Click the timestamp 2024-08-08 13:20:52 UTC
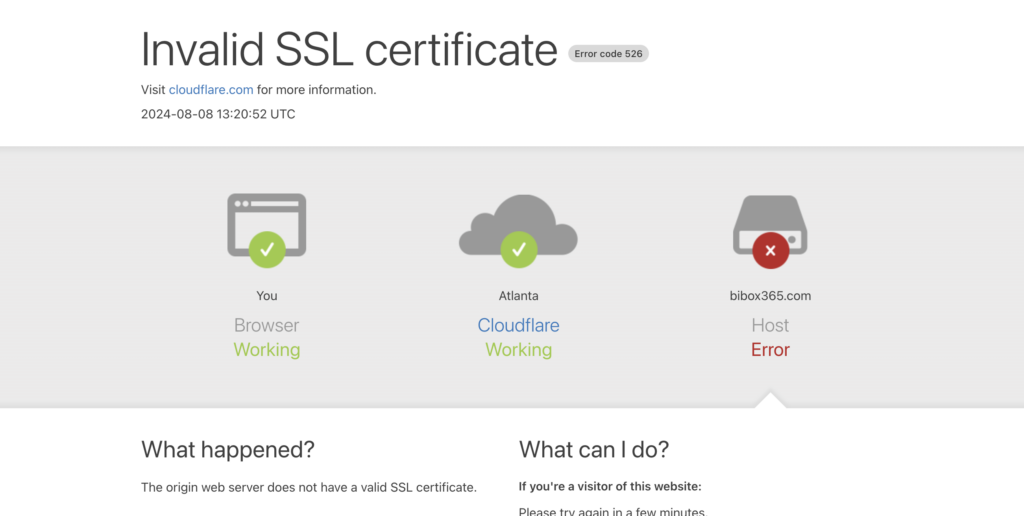This screenshot has width=1024, height=516. click(x=218, y=114)
